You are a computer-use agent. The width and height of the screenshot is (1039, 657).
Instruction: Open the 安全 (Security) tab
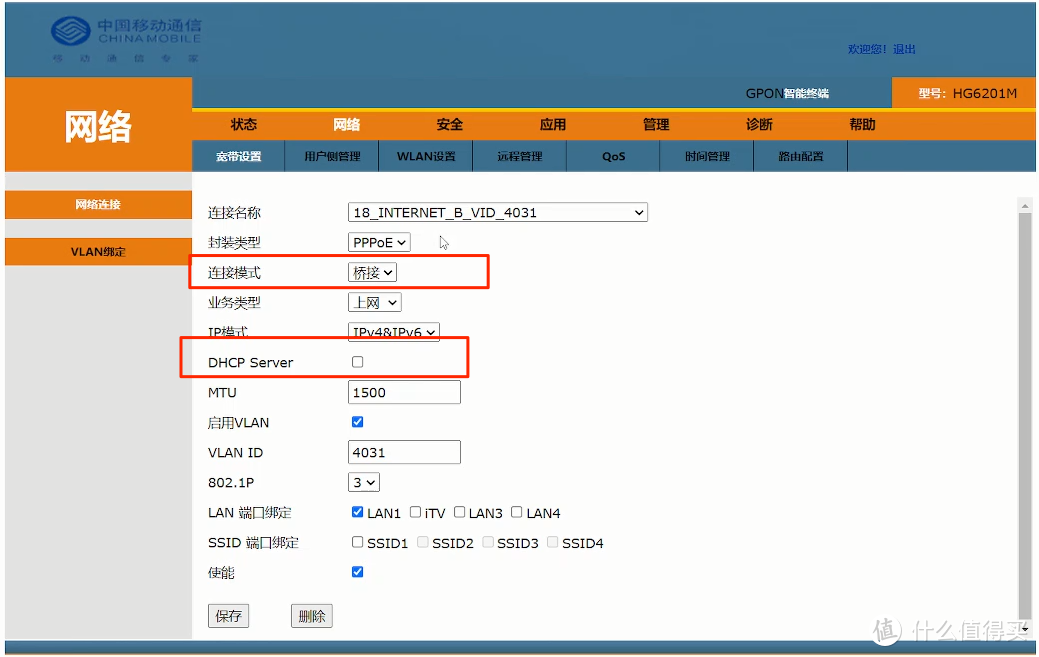click(x=449, y=124)
